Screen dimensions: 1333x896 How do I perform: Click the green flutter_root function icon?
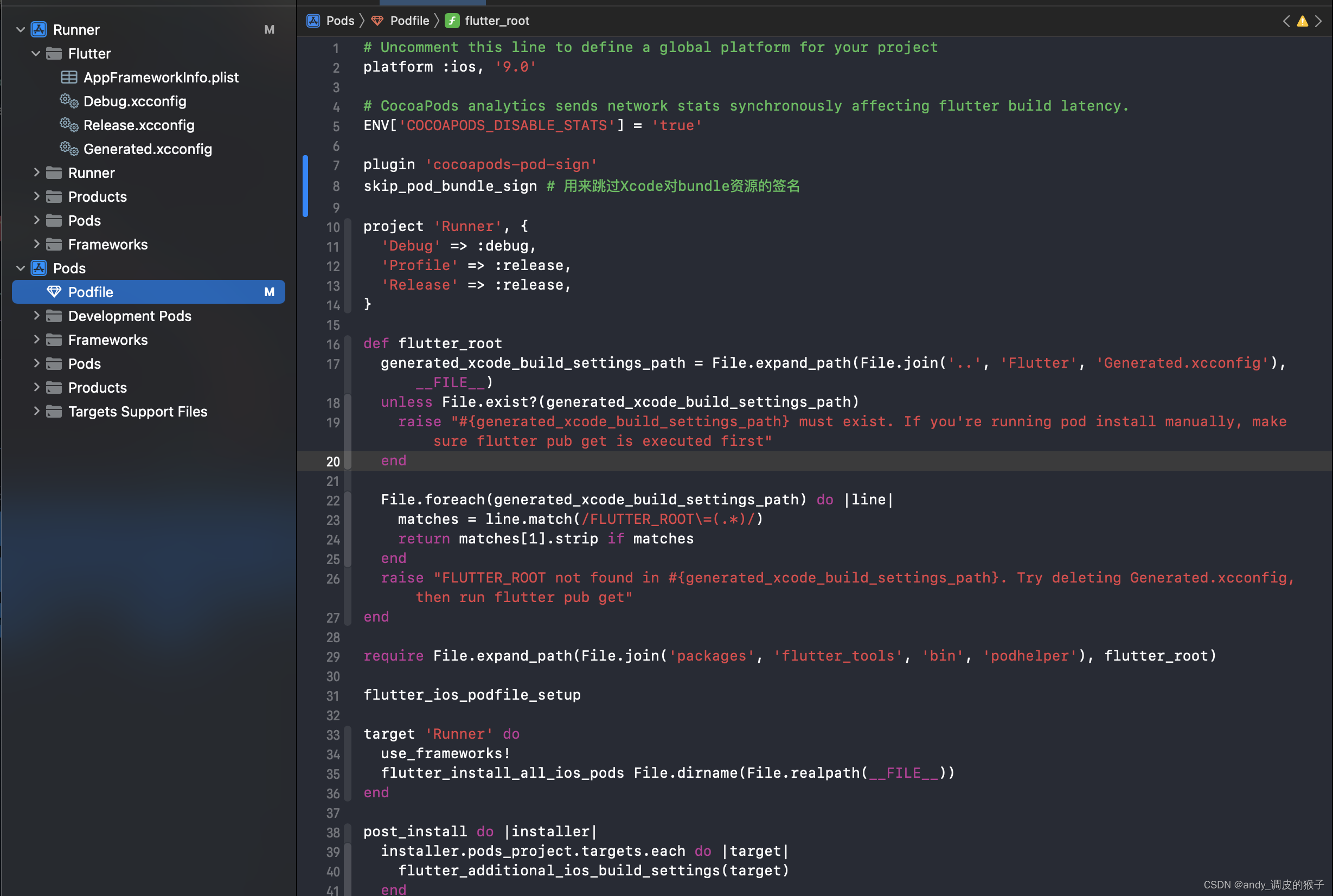click(x=452, y=21)
